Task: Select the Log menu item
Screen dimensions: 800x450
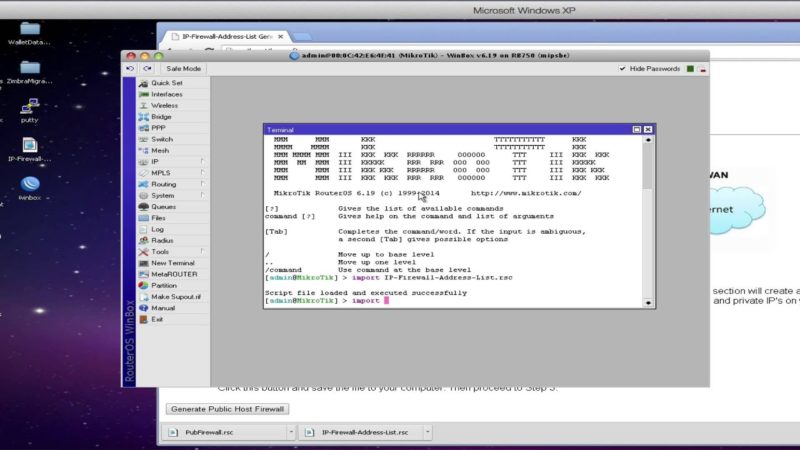Action: tap(157, 229)
